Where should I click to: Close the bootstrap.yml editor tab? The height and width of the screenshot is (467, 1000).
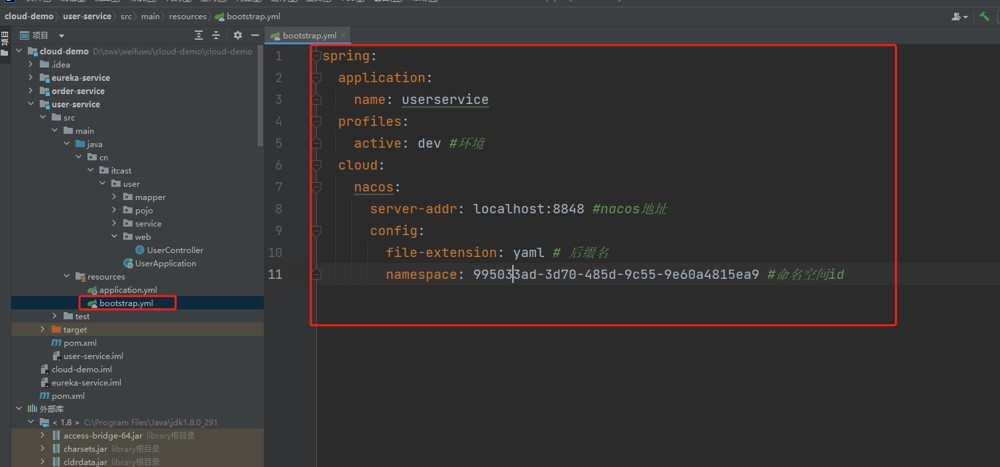pyautogui.click(x=343, y=36)
